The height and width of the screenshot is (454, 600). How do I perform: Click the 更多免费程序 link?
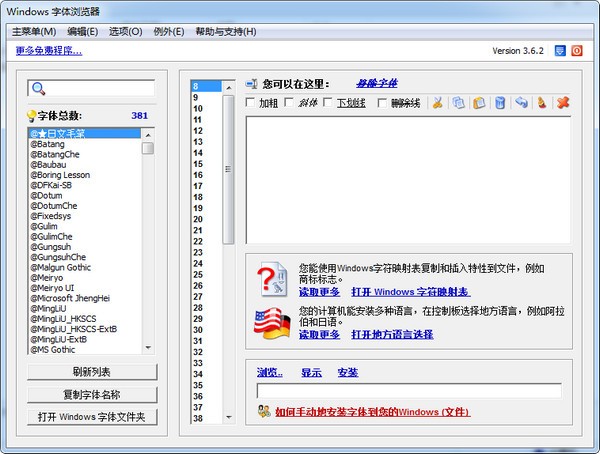(49, 51)
